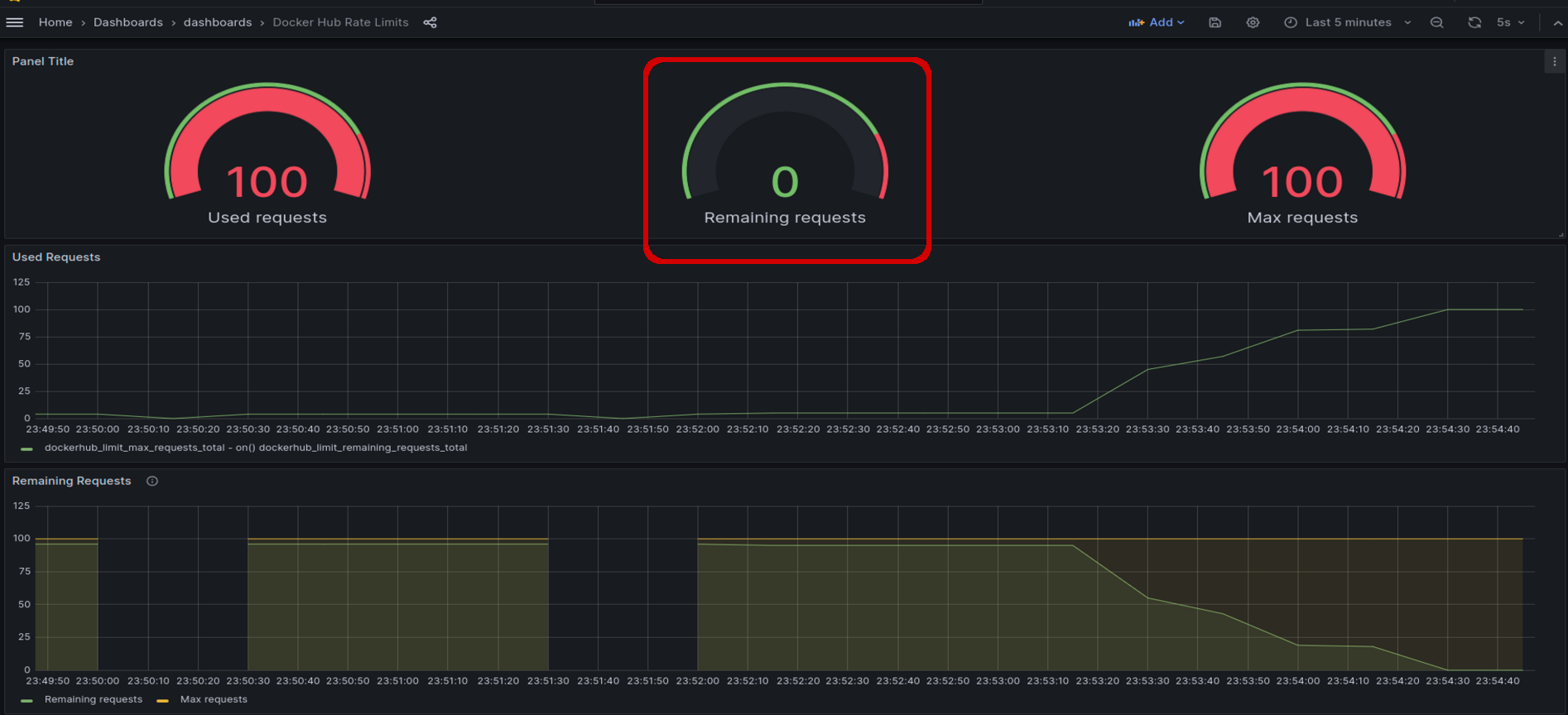Screen dimensions: 1568x715
Task: Open the Last 5 minutes time picker
Action: click(1348, 22)
